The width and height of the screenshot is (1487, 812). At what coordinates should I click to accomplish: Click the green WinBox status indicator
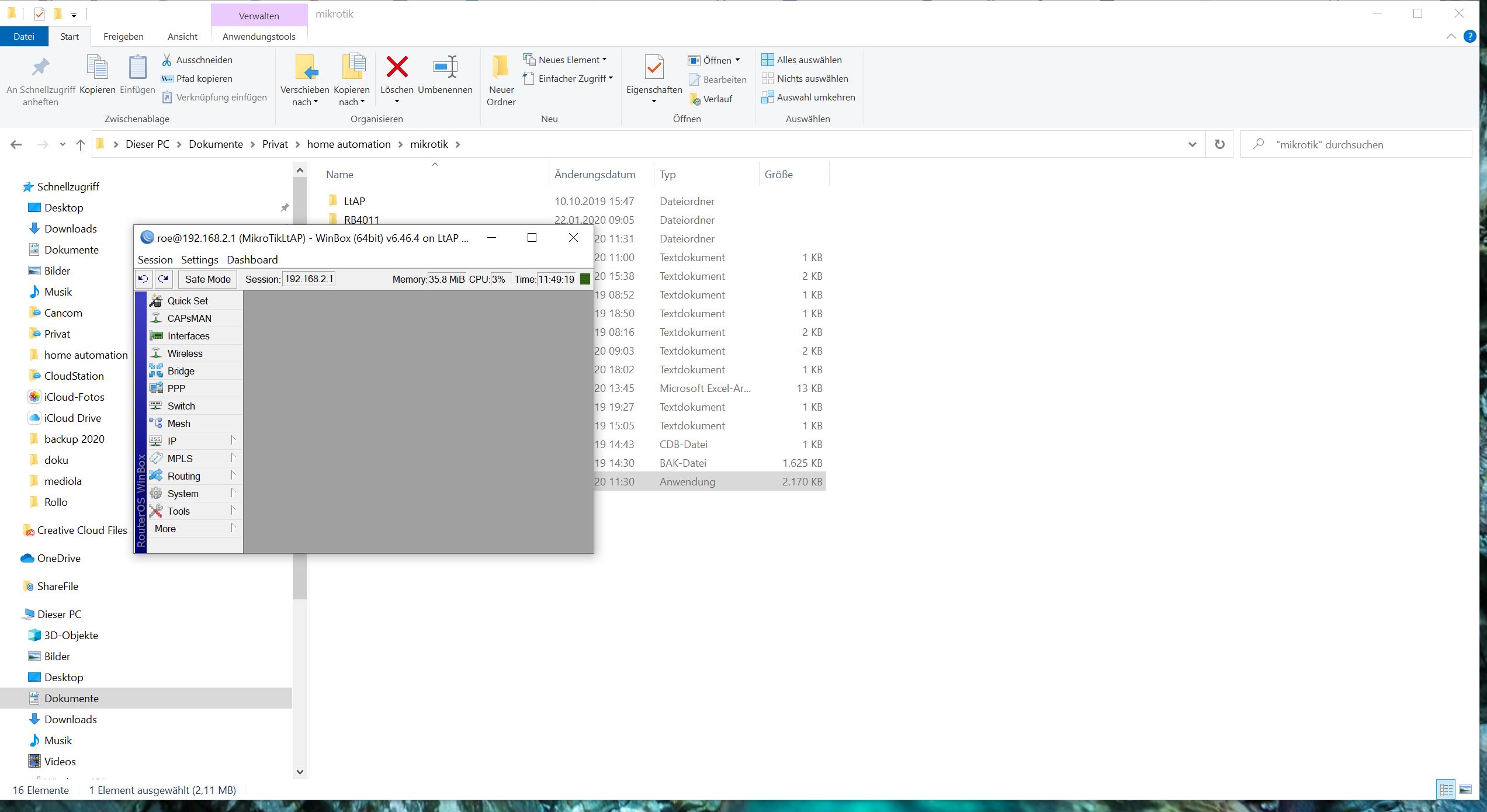(585, 279)
